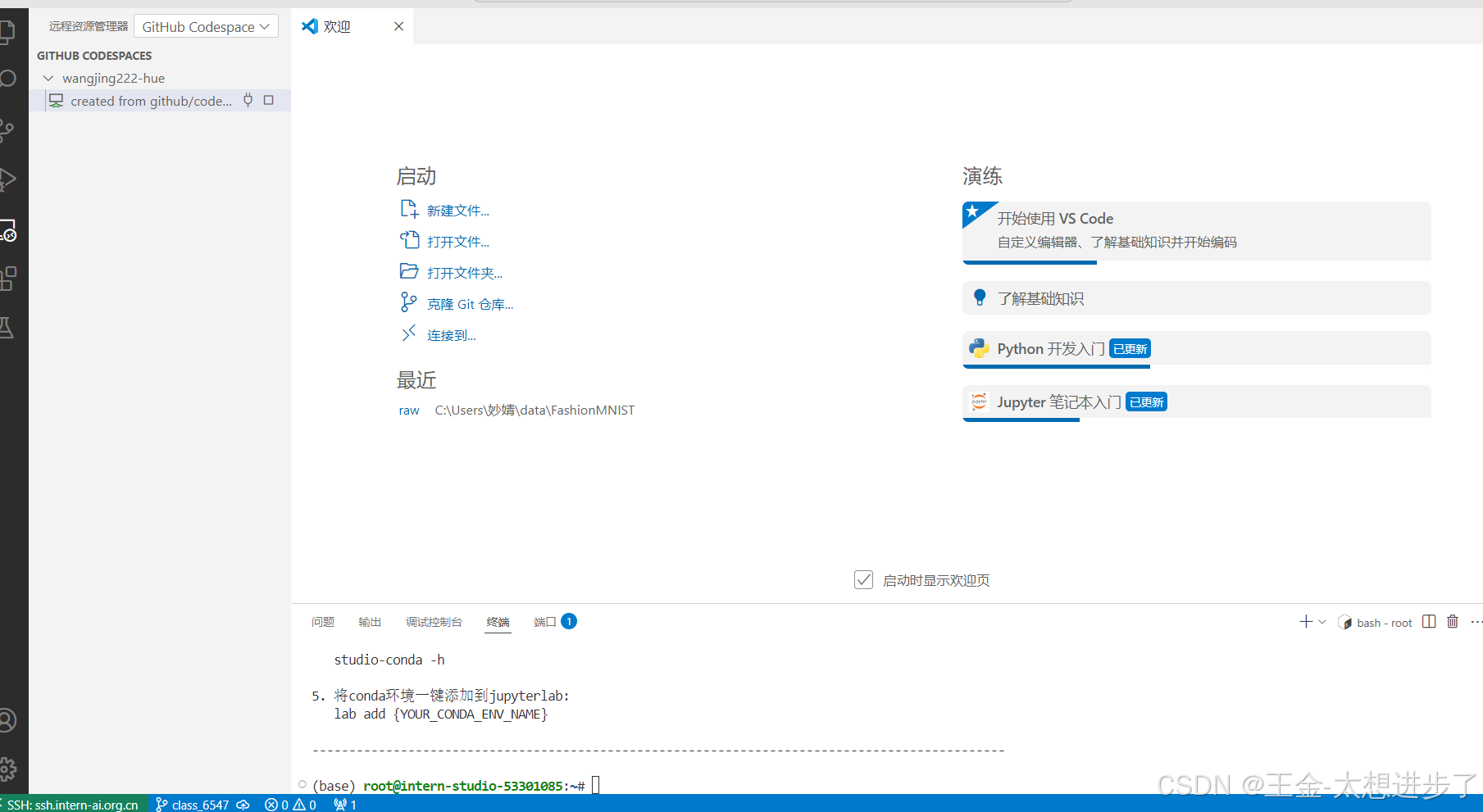Open the Remote Explorer activity bar icon

(7, 230)
